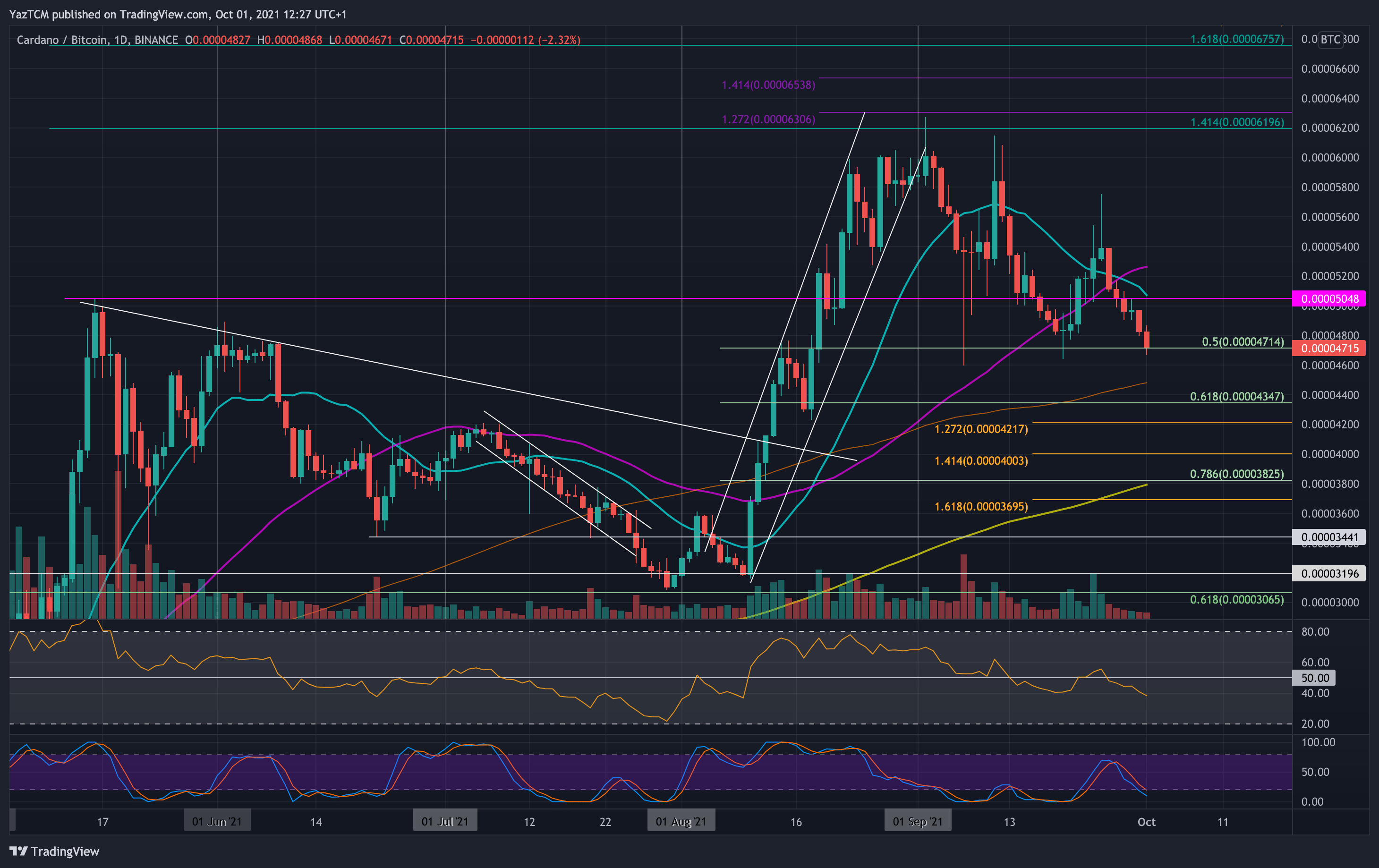This screenshot has height=868, width=1379.
Task: Click the 0.00003441 support price label
Action: 1328,536
